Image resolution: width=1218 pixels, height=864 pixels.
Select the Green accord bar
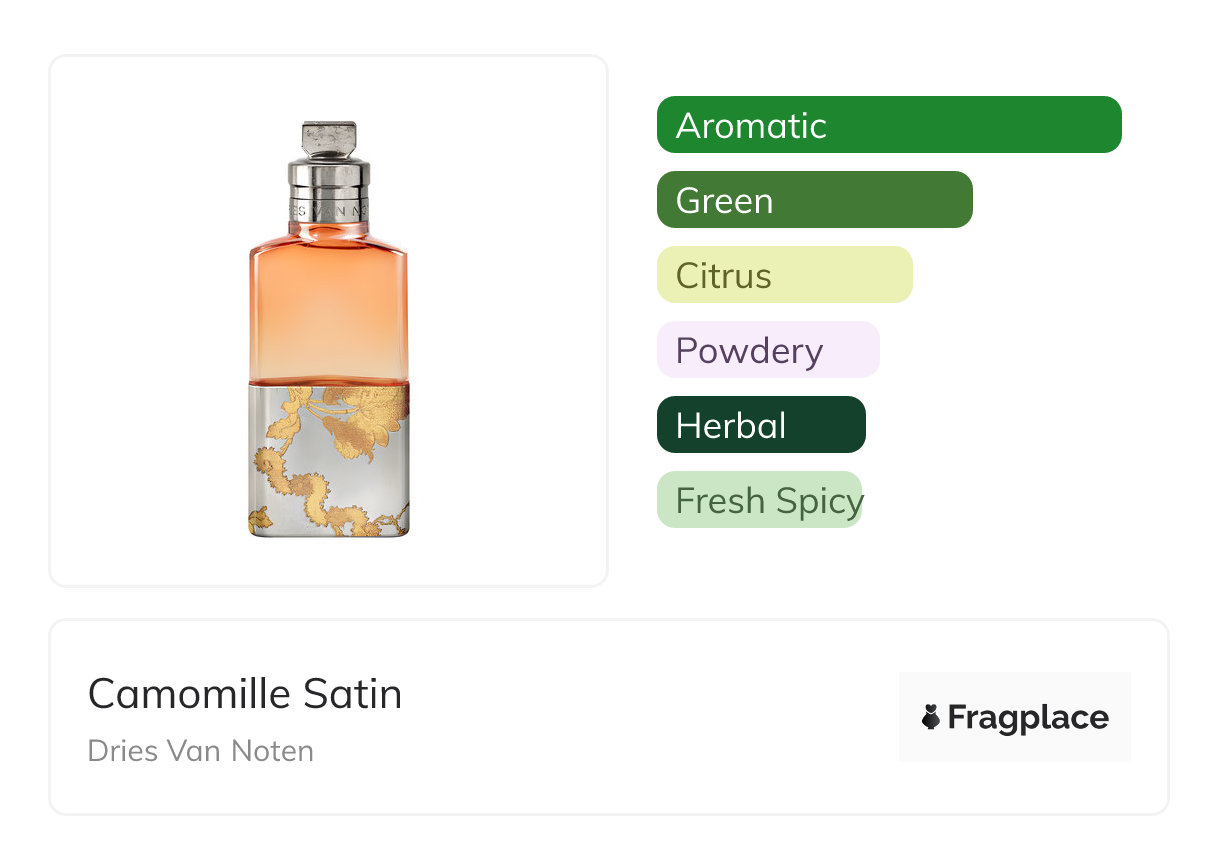point(814,200)
